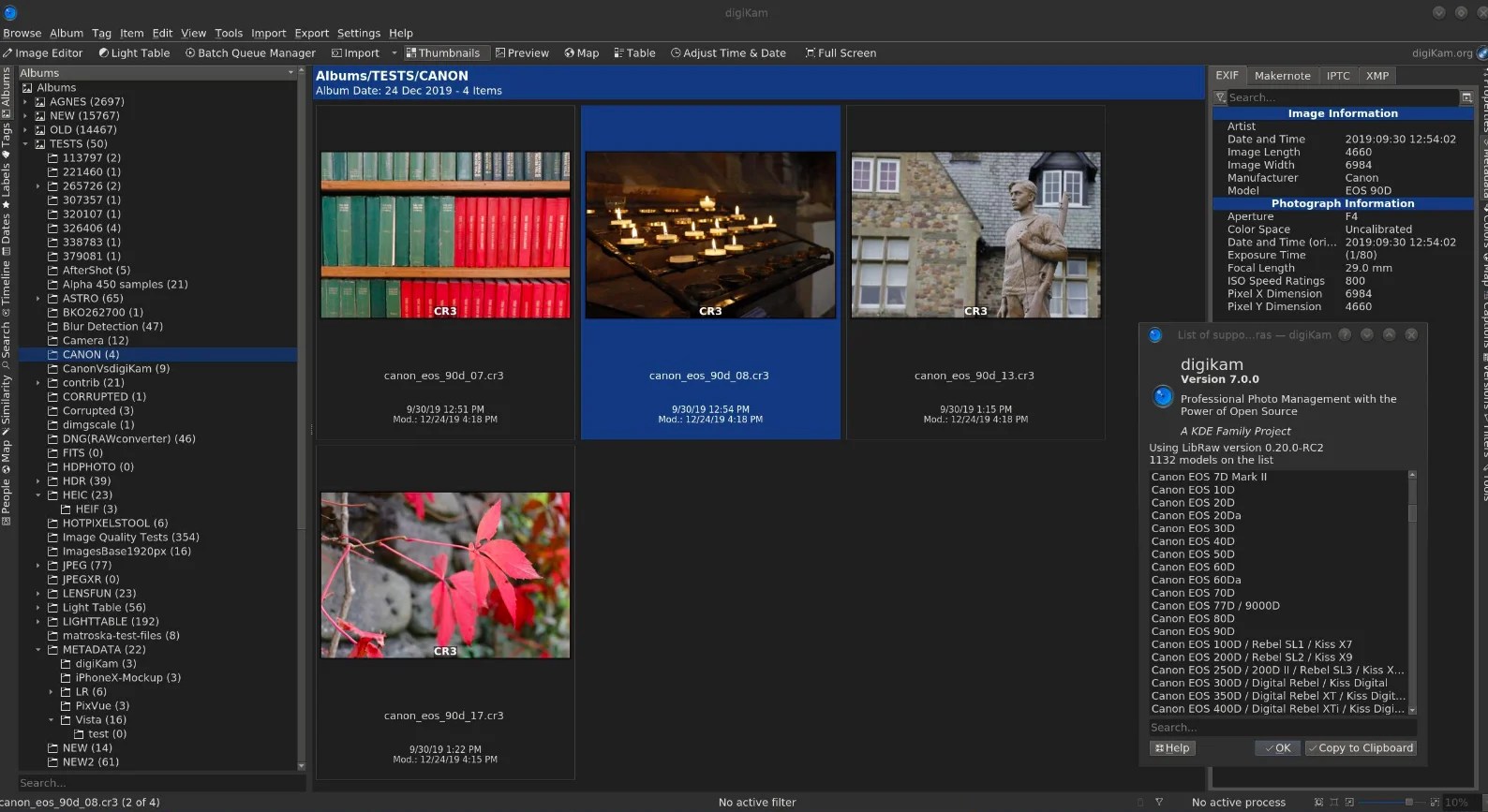The width and height of the screenshot is (1488, 812).
Task: Open the Import dropdown arrow in toolbar
Action: 394,53
